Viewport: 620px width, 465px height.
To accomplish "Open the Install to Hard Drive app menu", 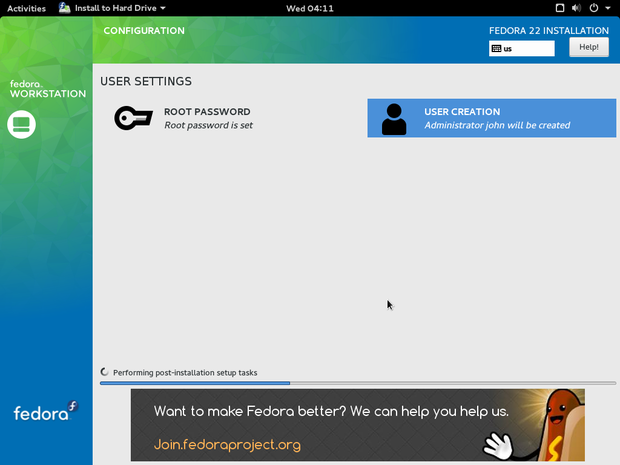I will click(x=112, y=8).
